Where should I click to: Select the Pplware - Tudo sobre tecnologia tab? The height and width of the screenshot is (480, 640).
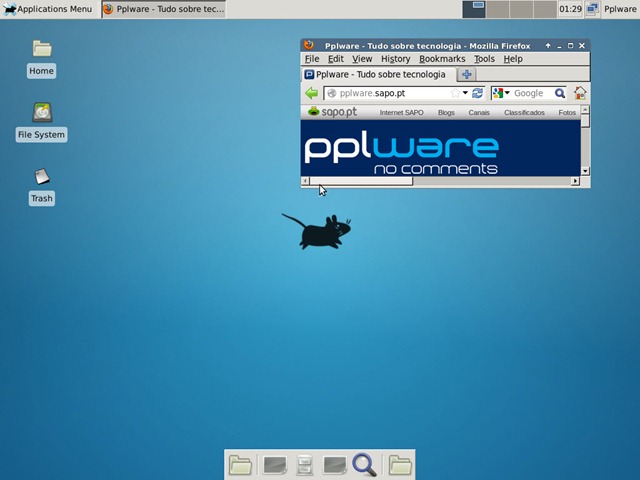point(379,74)
